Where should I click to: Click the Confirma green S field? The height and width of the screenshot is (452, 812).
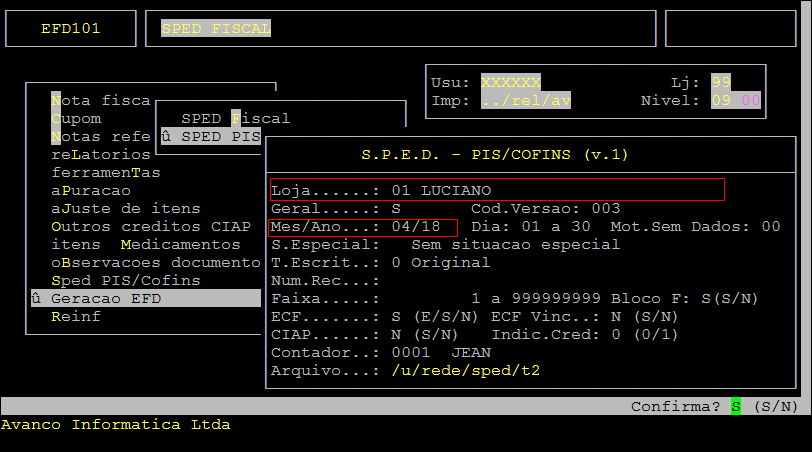pyautogui.click(x=736, y=407)
